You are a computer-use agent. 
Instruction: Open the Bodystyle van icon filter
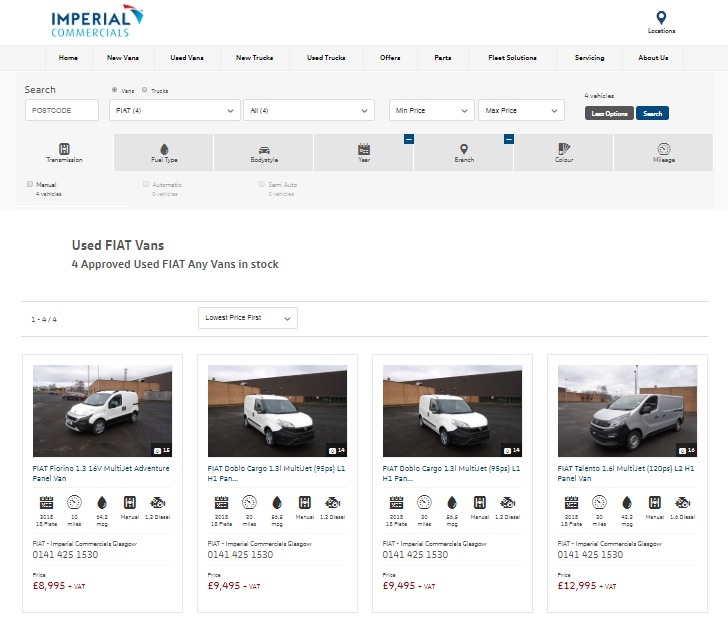[x=264, y=148]
